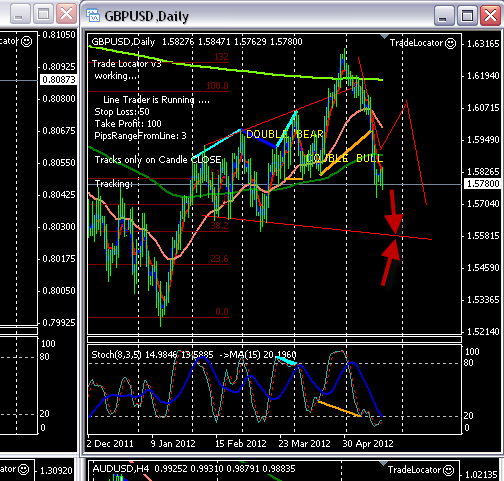The height and width of the screenshot is (481, 504).
Task: Select the 'Tracking:' label
Action: coord(114,184)
